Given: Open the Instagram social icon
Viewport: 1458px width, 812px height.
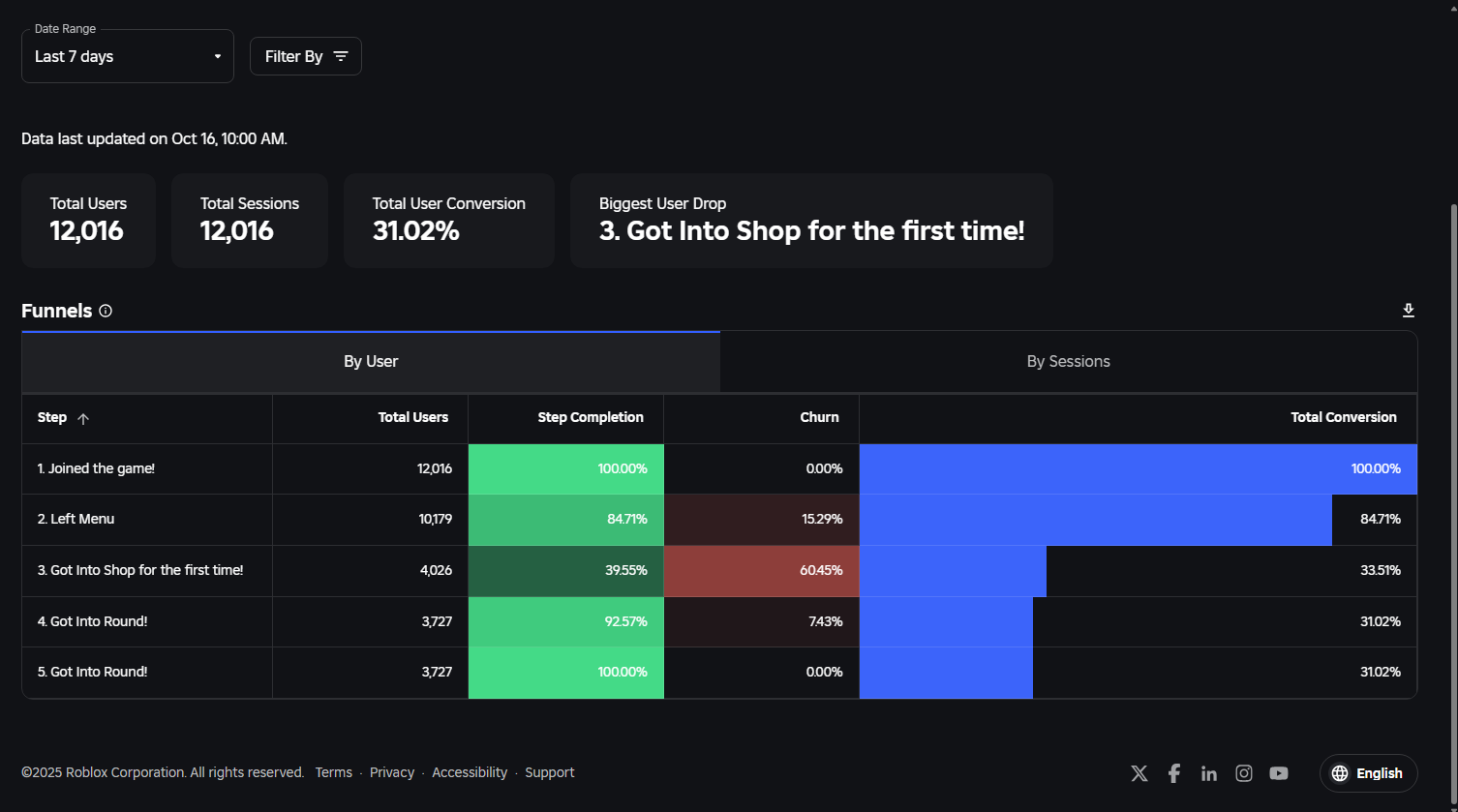Looking at the screenshot, I should [x=1244, y=773].
